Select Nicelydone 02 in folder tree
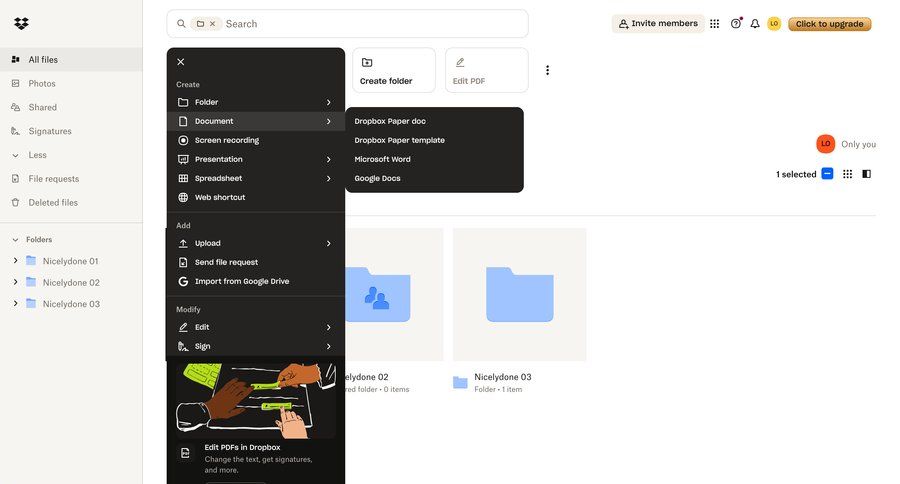Image resolution: width=900 pixels, height=484 pixels. (71, 282)
